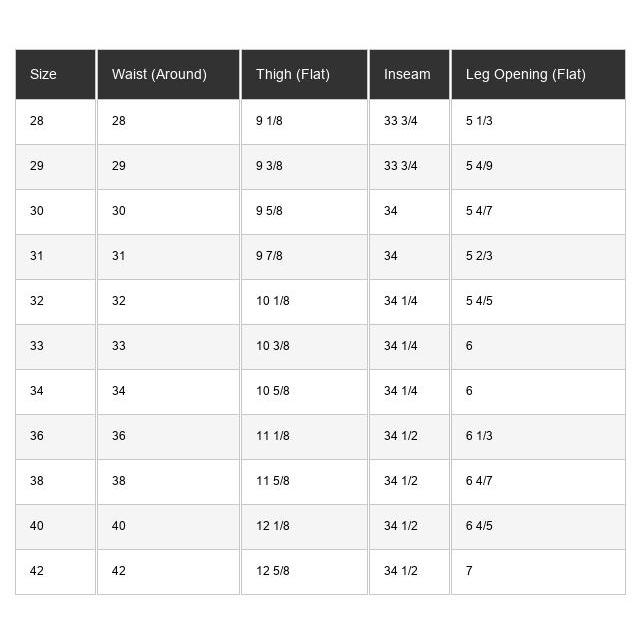Click the 5 2/3 leg opening cell
This screenshot has height=642, width=642.
(479, 256)
